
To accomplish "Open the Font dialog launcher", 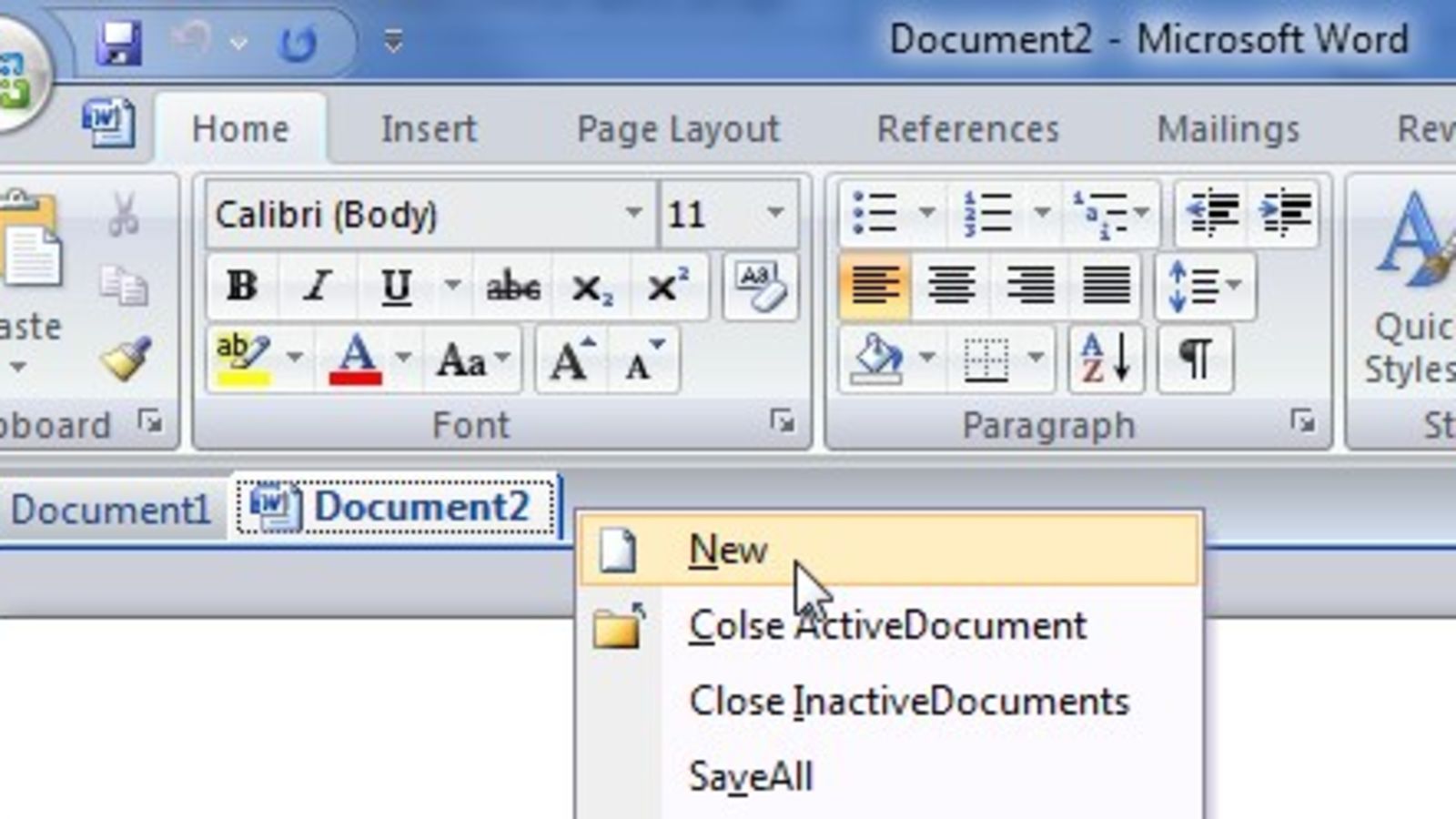I will 781,421.
